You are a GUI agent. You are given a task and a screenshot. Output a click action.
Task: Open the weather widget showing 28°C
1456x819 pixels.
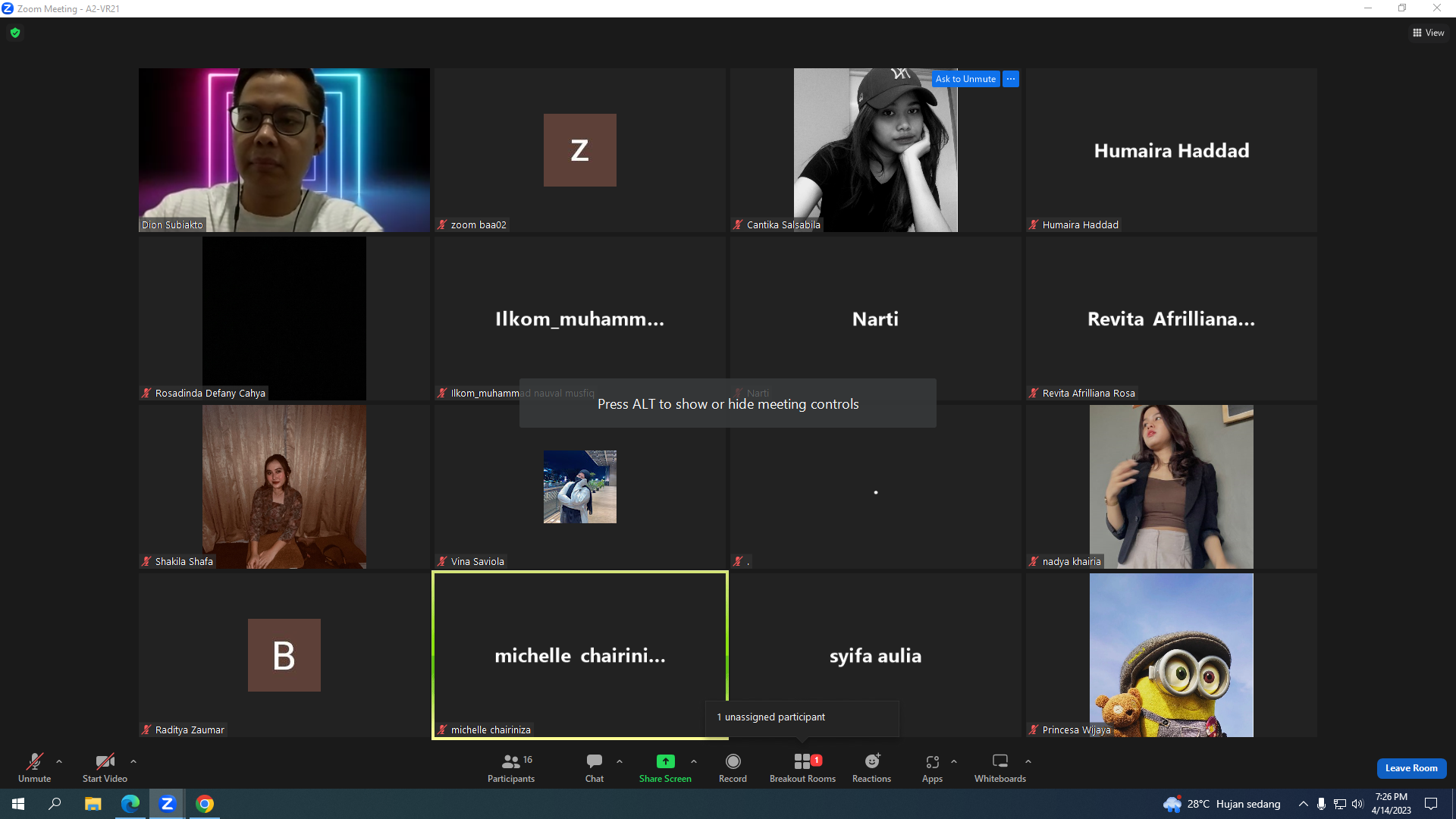1222,804
